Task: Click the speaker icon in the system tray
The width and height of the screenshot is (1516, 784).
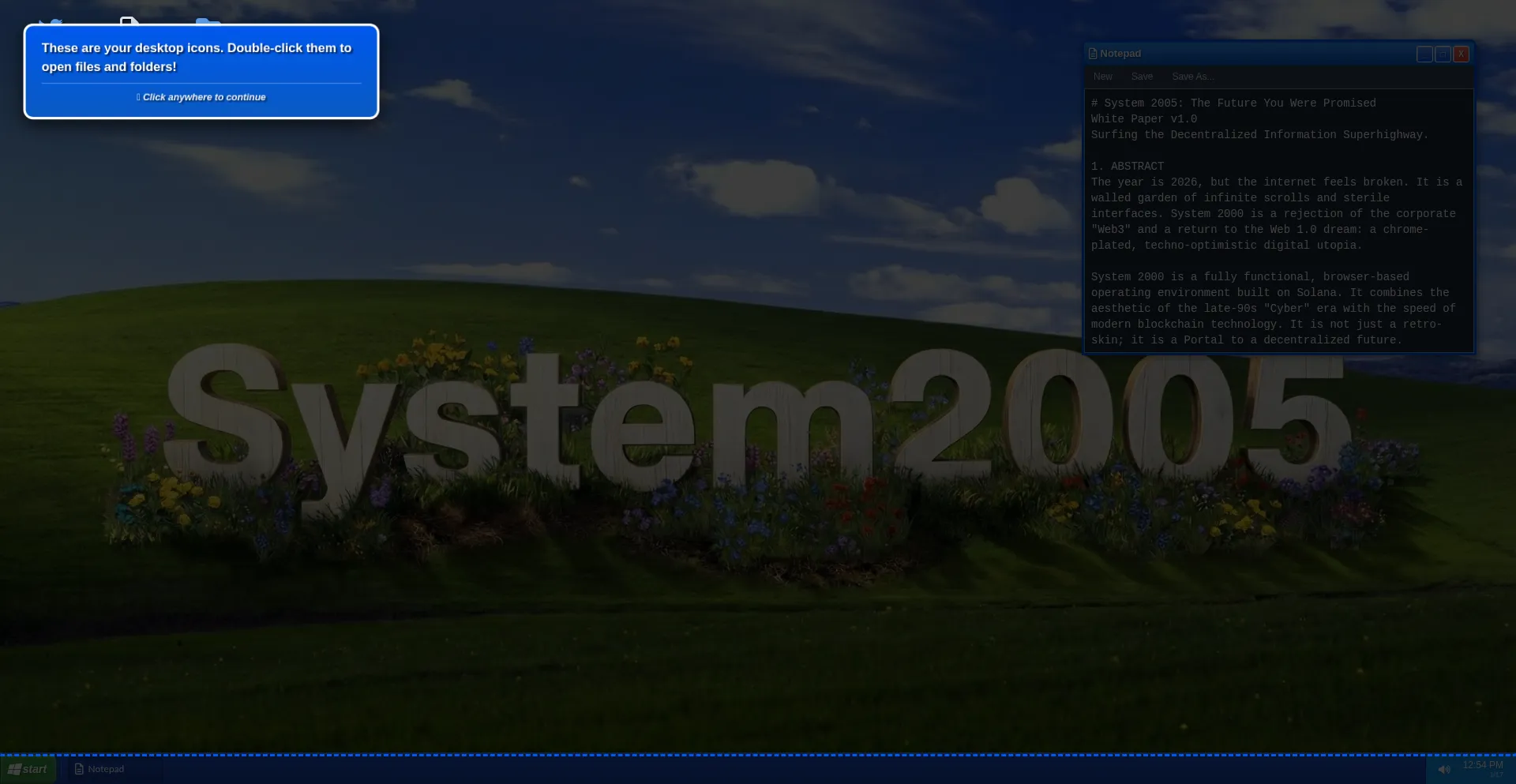Action: (1443, 769)
